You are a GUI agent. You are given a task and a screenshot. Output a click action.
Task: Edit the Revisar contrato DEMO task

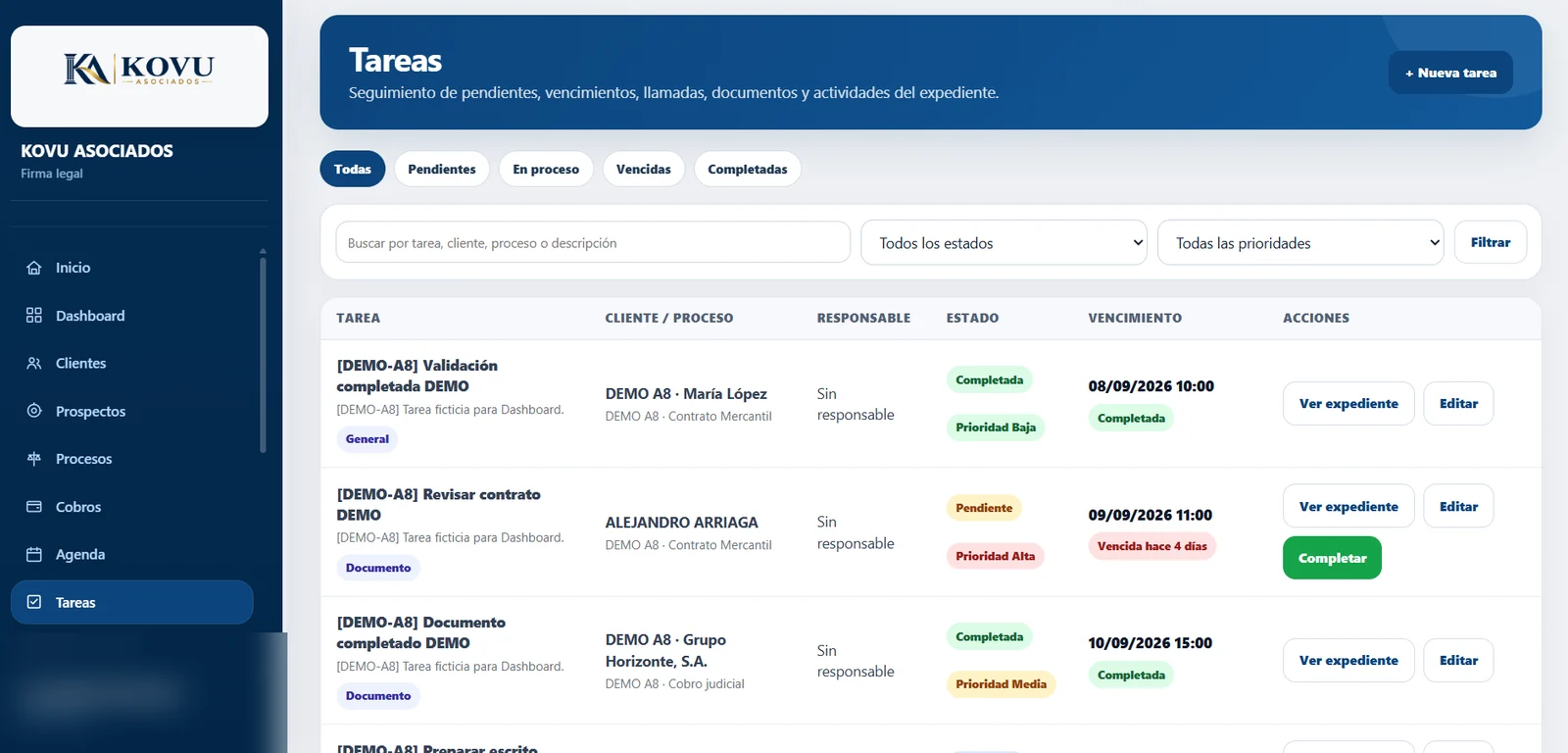[x=1458, y=506]
